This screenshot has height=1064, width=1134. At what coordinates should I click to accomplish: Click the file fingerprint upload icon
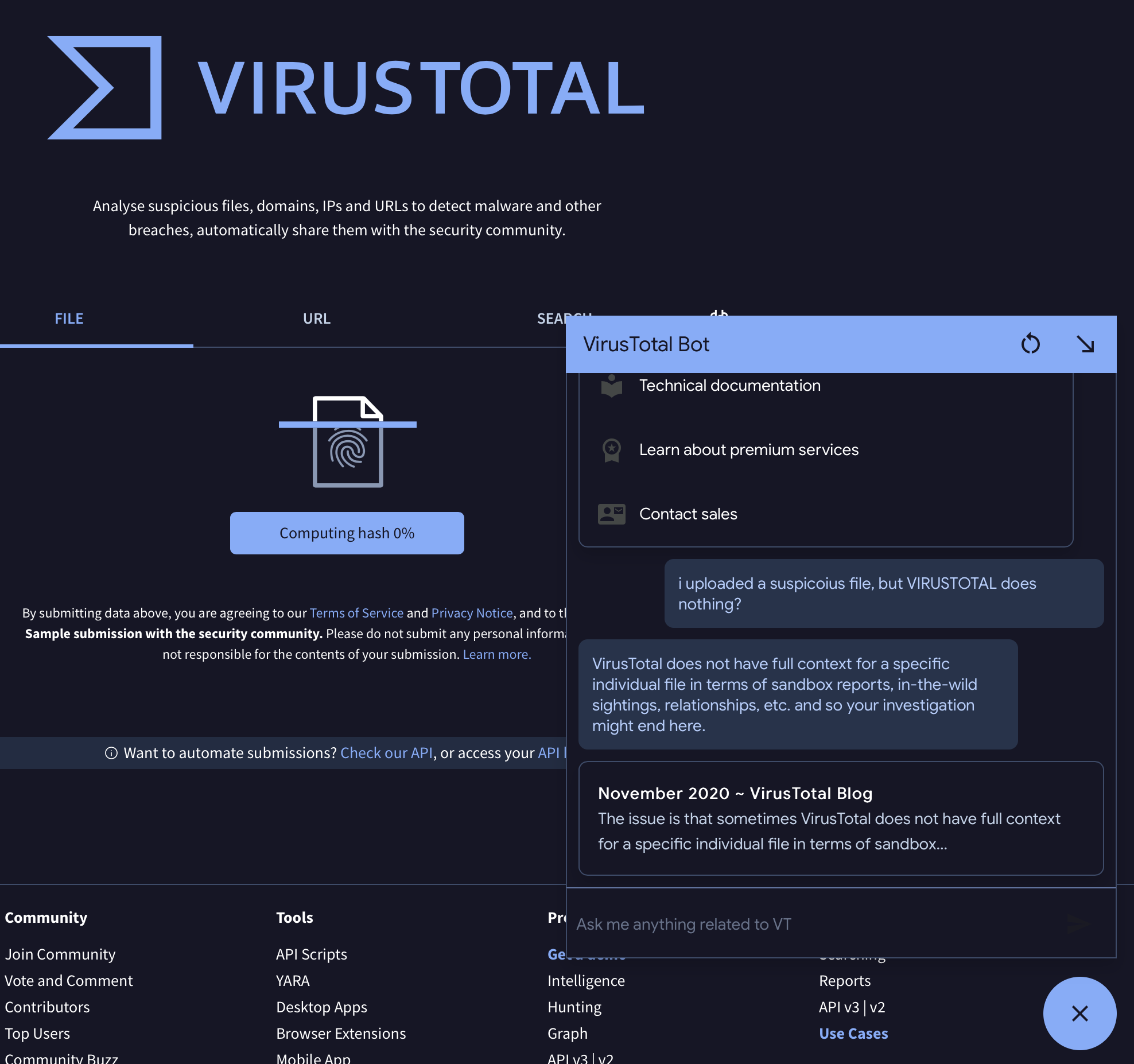(x=347, y=442)
